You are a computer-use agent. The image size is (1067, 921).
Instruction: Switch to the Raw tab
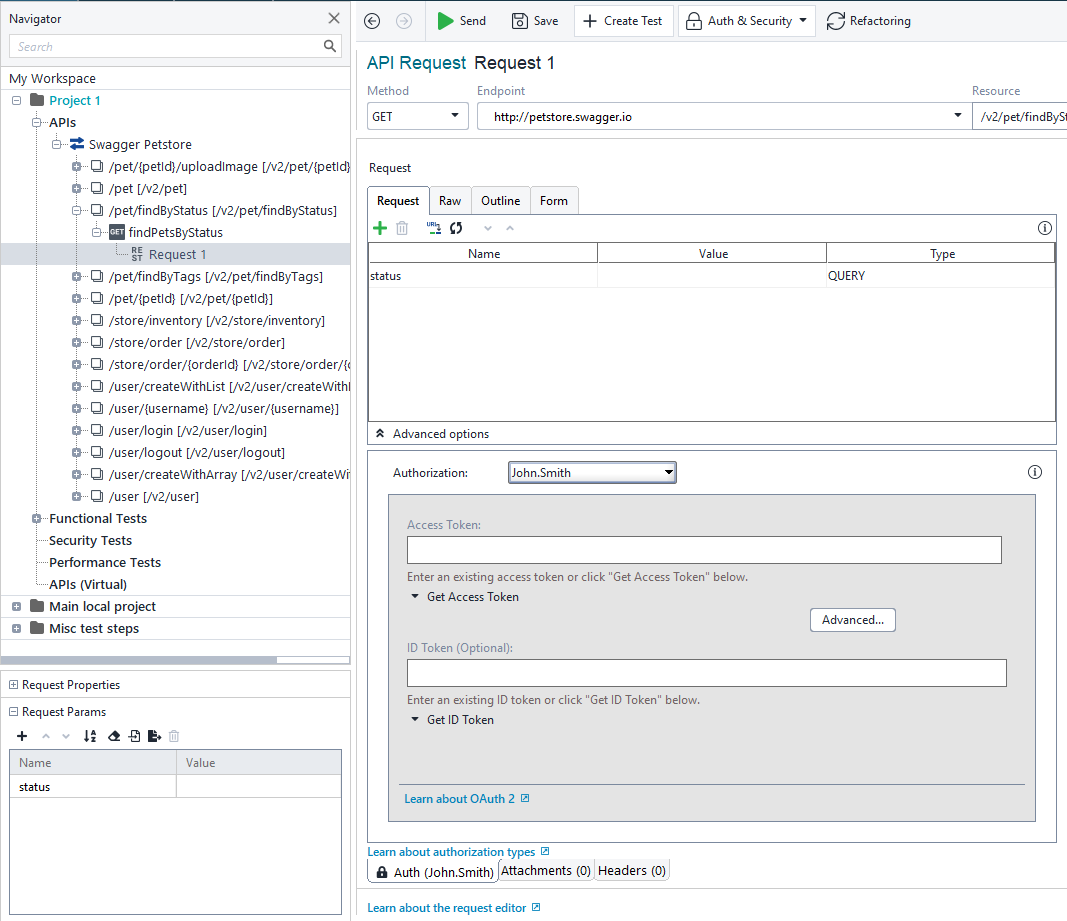[450, 201]
